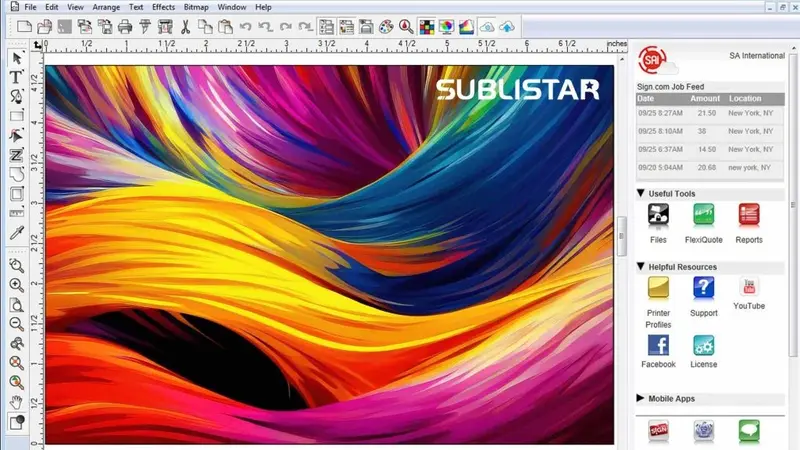Screen dimensions: 800x450
Task: Click the Date column header
Action: pyautogui.click(x=645, y=98)
